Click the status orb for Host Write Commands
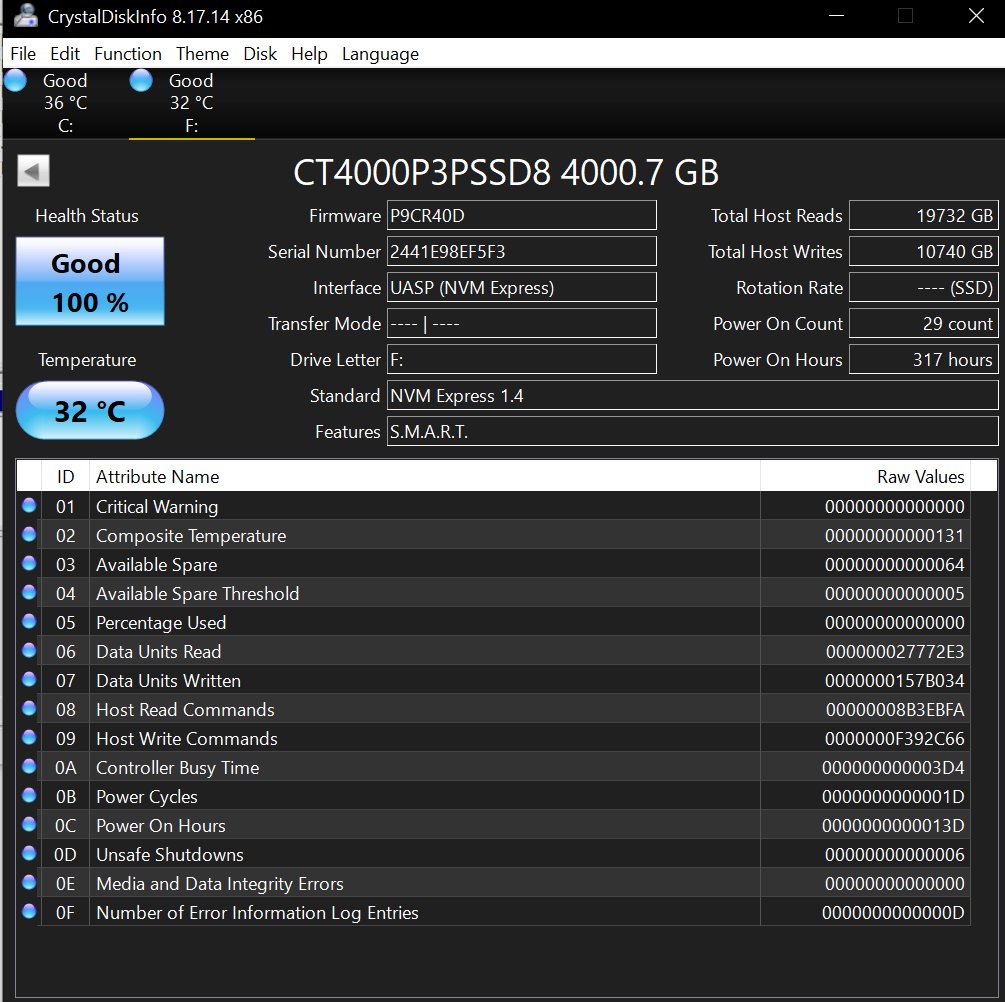The height and width of the screenshot is (1002, 1005). coord(29,737)
